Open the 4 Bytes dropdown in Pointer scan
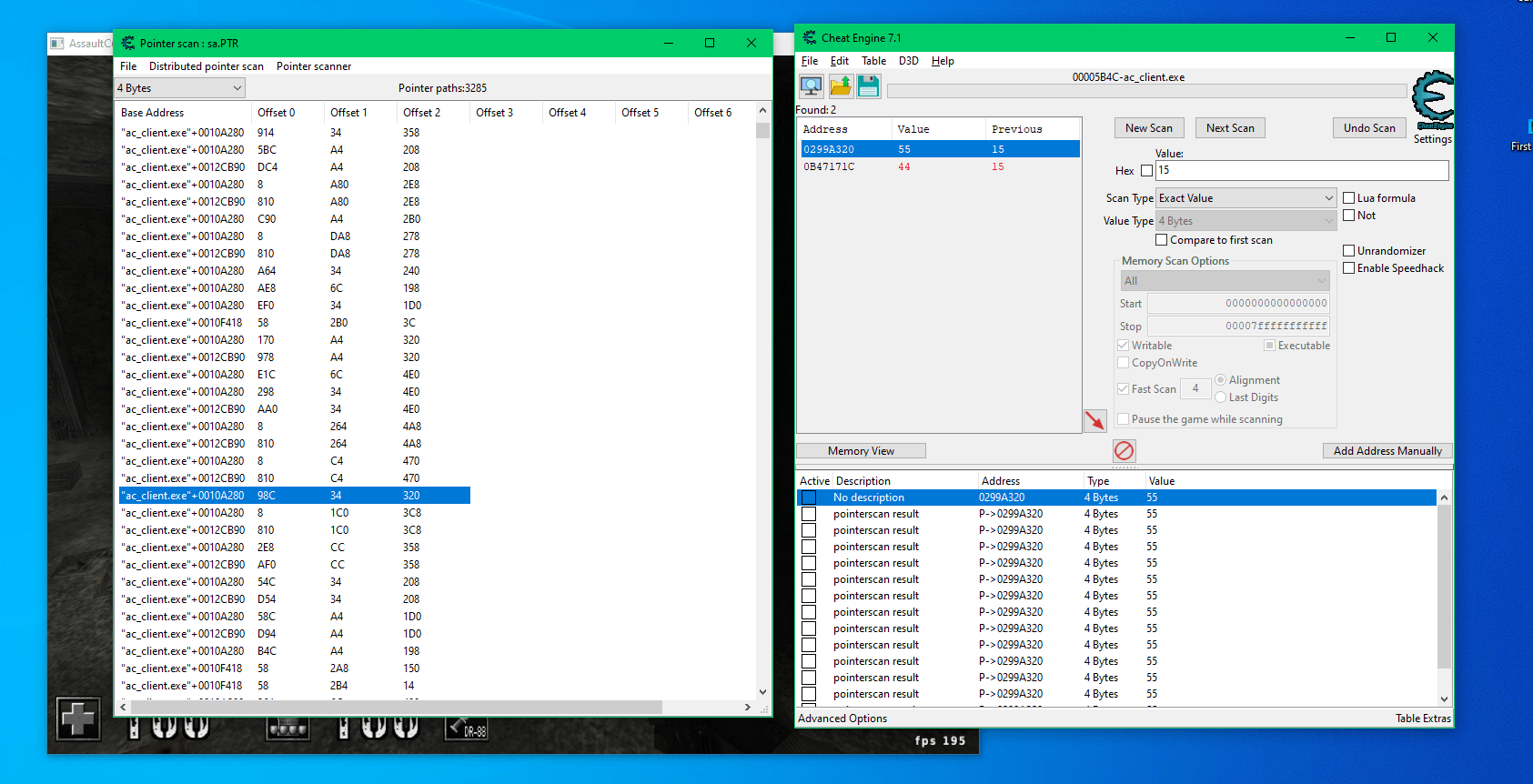Image resolution: width=1533 pixels, height=784 pixels. click(x=179, y=87)
